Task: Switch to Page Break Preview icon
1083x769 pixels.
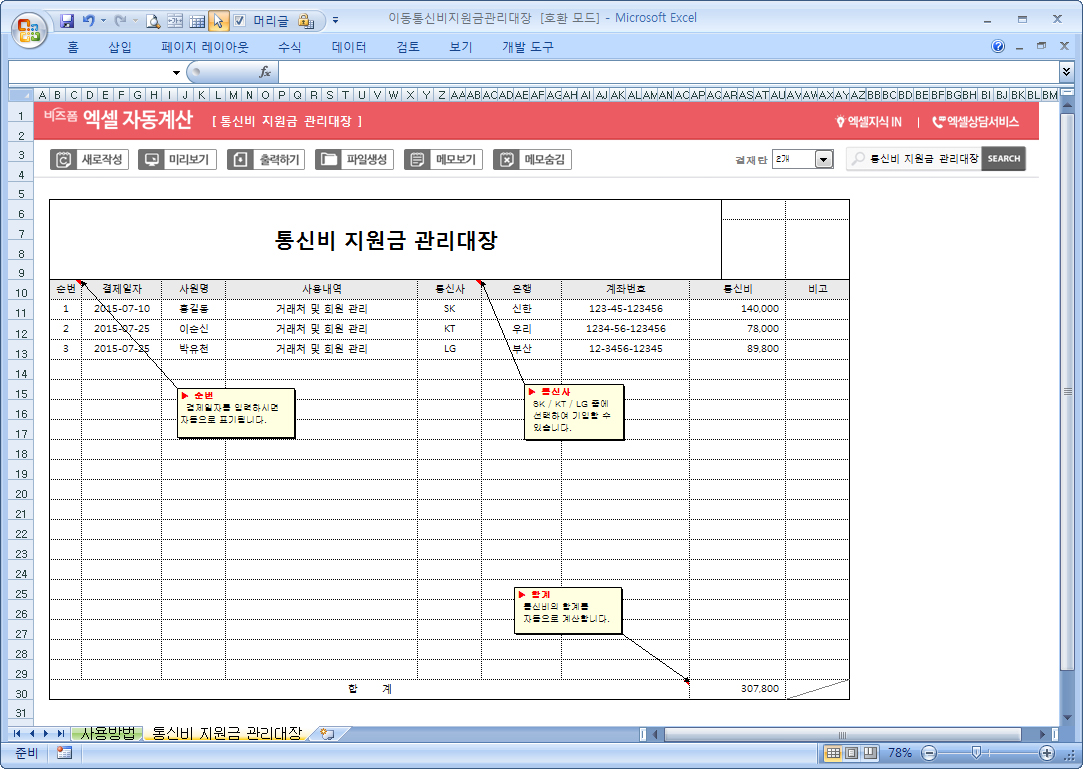Action: point(870,752)
